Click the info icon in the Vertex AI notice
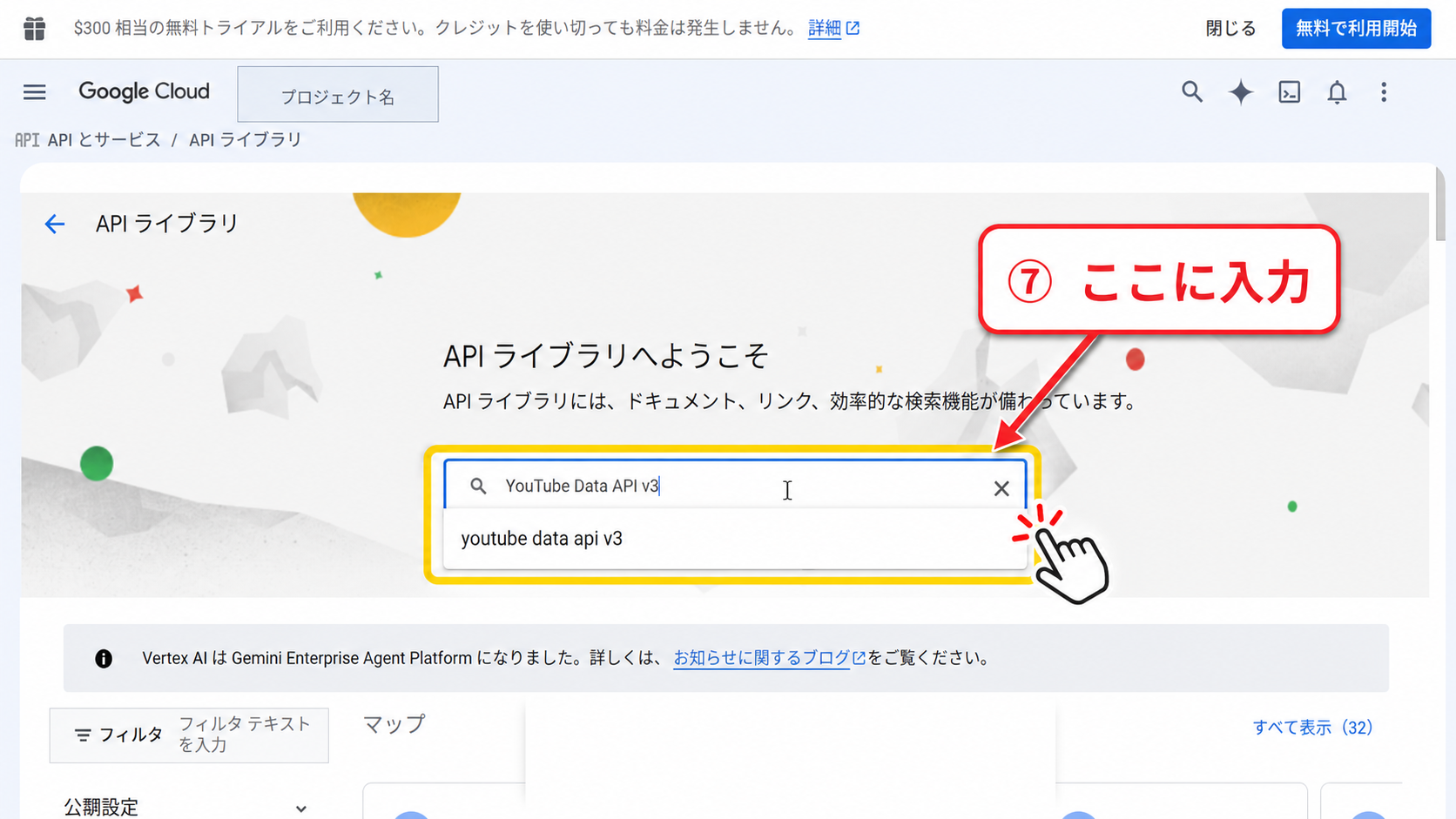The width and height of the screenshot is (1456, 819). pyautogui.click(x=104, y=658)
